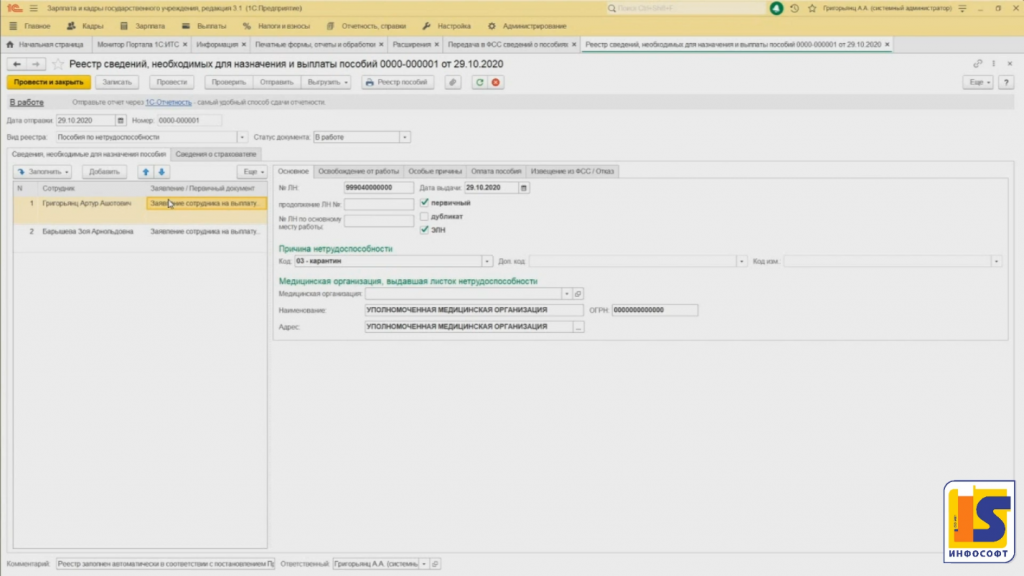Expand the Вид реестра dropdown
This screenshot has height=576, width=1024.
click(242, 137)
